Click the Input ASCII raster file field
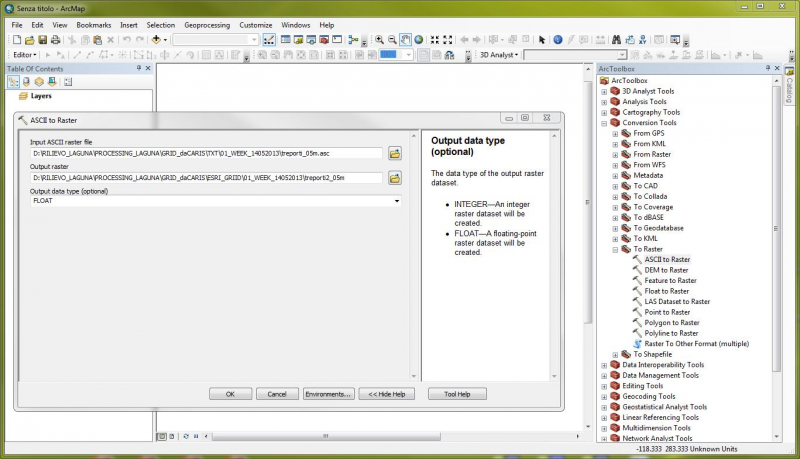This screenshot has height=459, width=800. (x=206, y=153)
